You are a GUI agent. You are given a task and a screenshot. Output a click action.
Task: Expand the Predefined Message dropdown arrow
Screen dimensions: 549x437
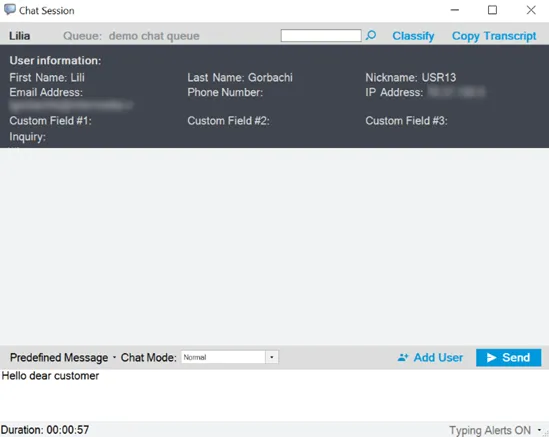point(114,358)
